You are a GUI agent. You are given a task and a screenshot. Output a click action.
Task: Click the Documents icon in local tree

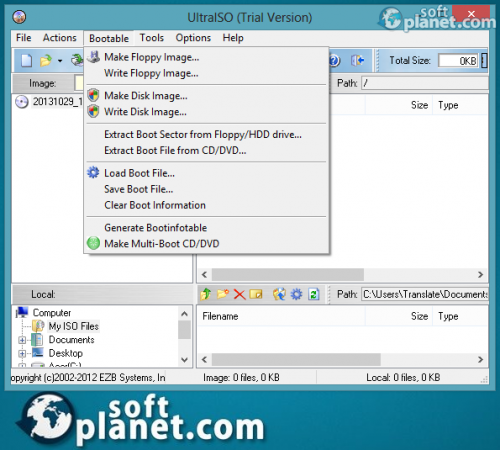pyautogui.click(x=37, y=340)
